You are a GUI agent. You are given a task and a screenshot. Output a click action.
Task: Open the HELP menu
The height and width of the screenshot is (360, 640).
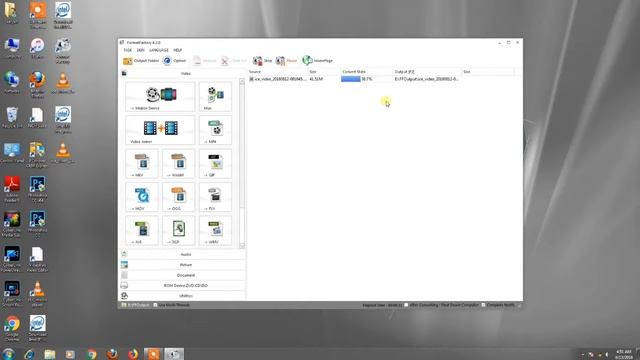coord(178,50)
